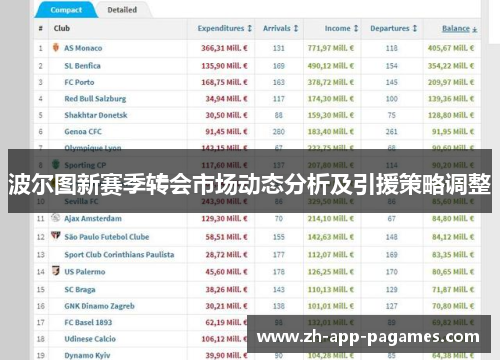Select US Palermo income 126,25 Mill. €
This screenshot has height=362, width=500.
(331, 272)
